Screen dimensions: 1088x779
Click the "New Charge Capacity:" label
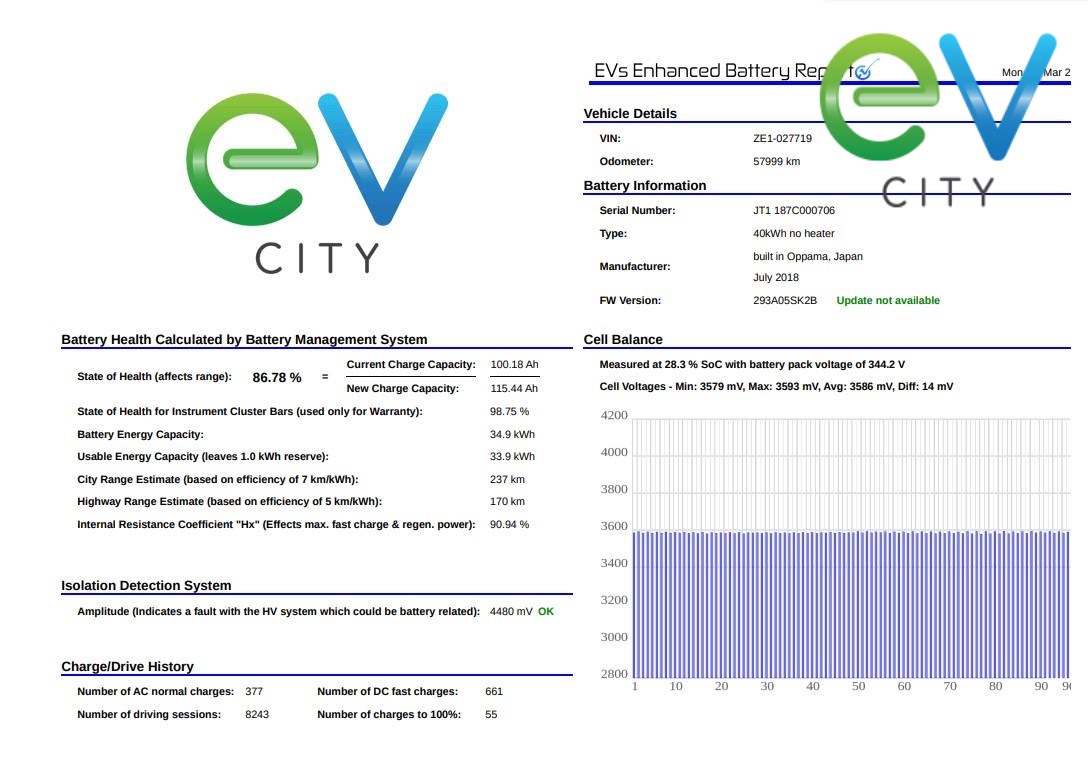pos(402,389)
